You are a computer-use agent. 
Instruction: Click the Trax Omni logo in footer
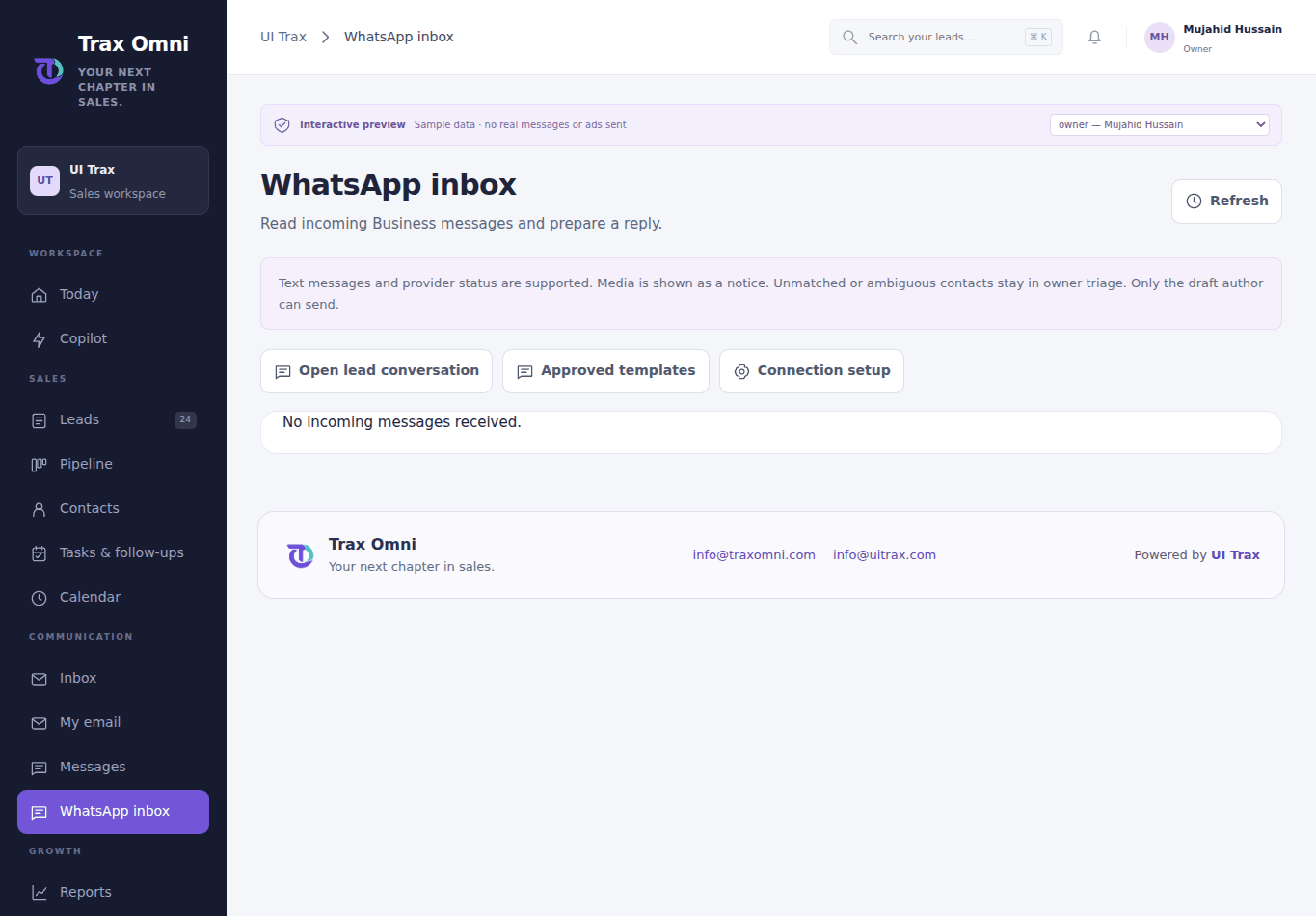[301, 555]
